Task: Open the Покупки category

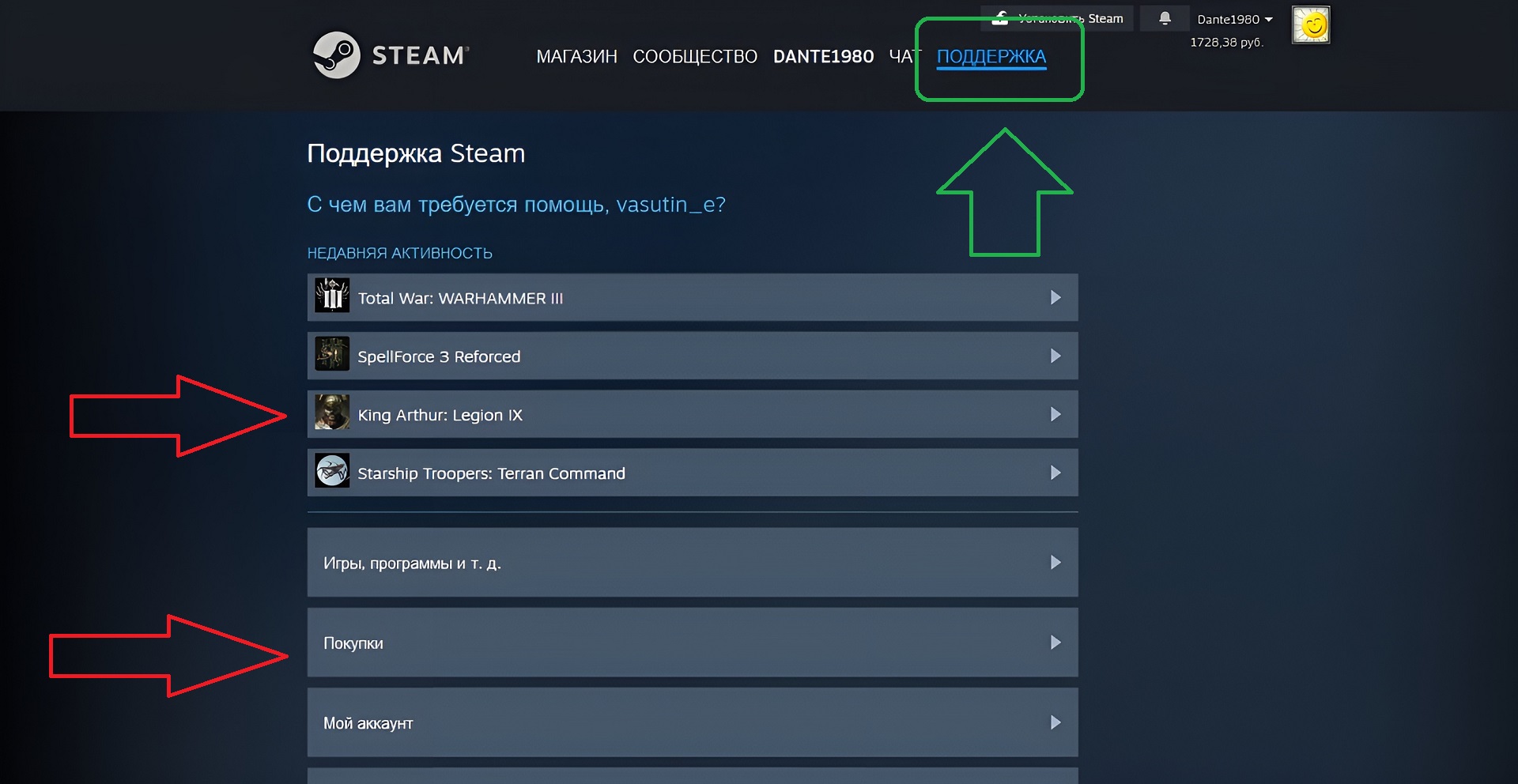Action: [693, 643]
